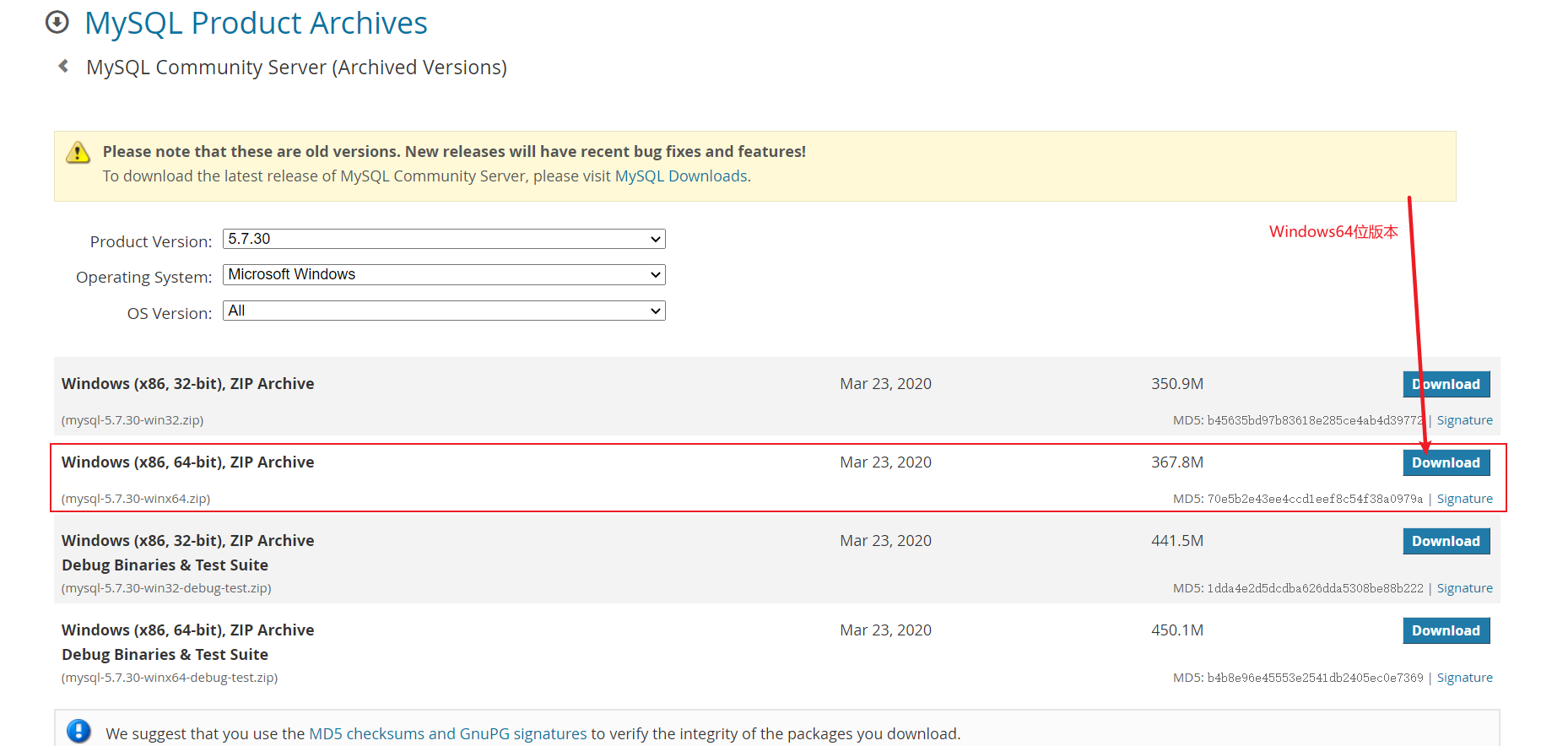Open MD5 checksums and GnuPG signatures link

coord(448,733)
